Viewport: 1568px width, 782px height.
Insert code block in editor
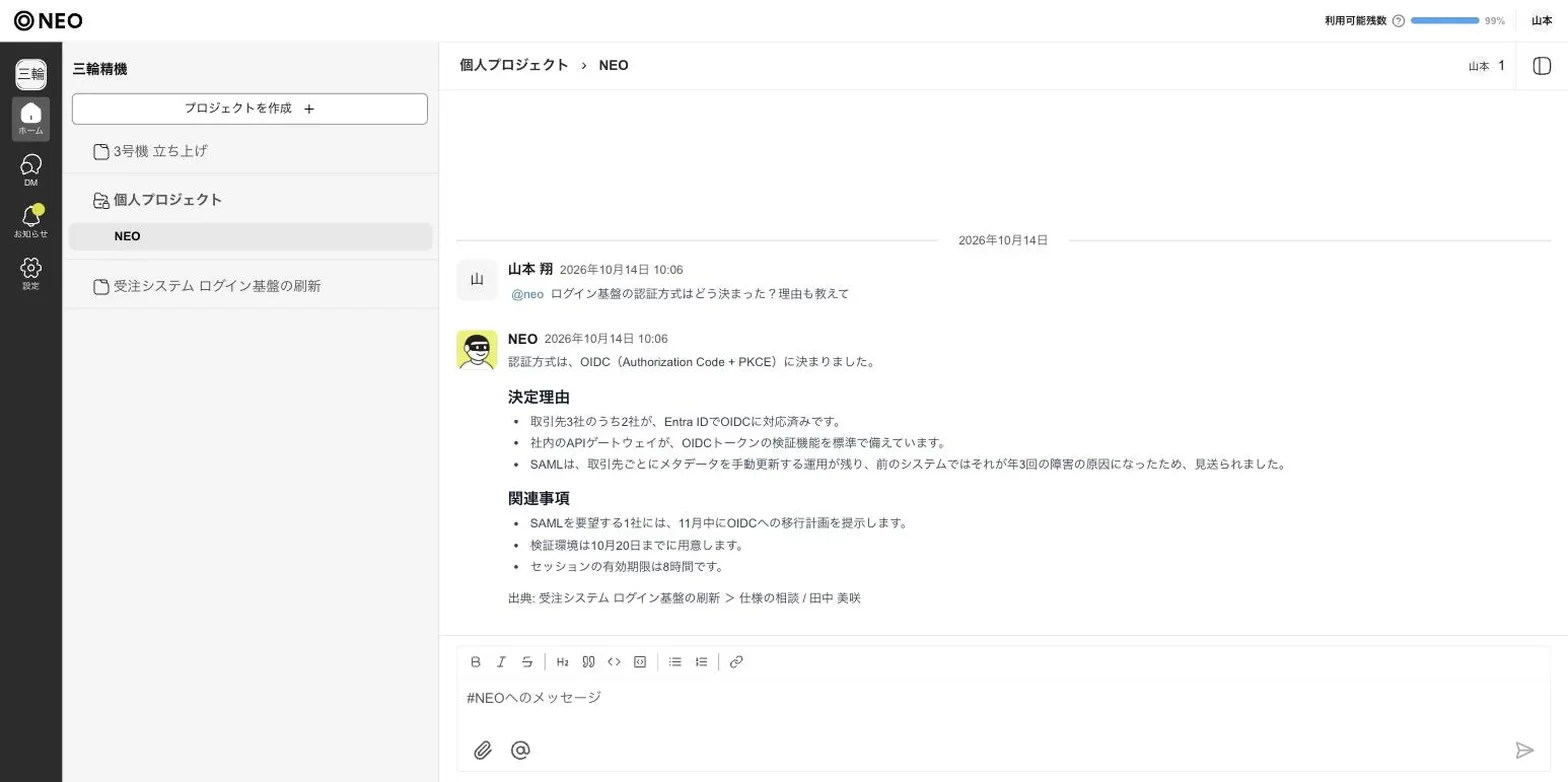point(640,662)
